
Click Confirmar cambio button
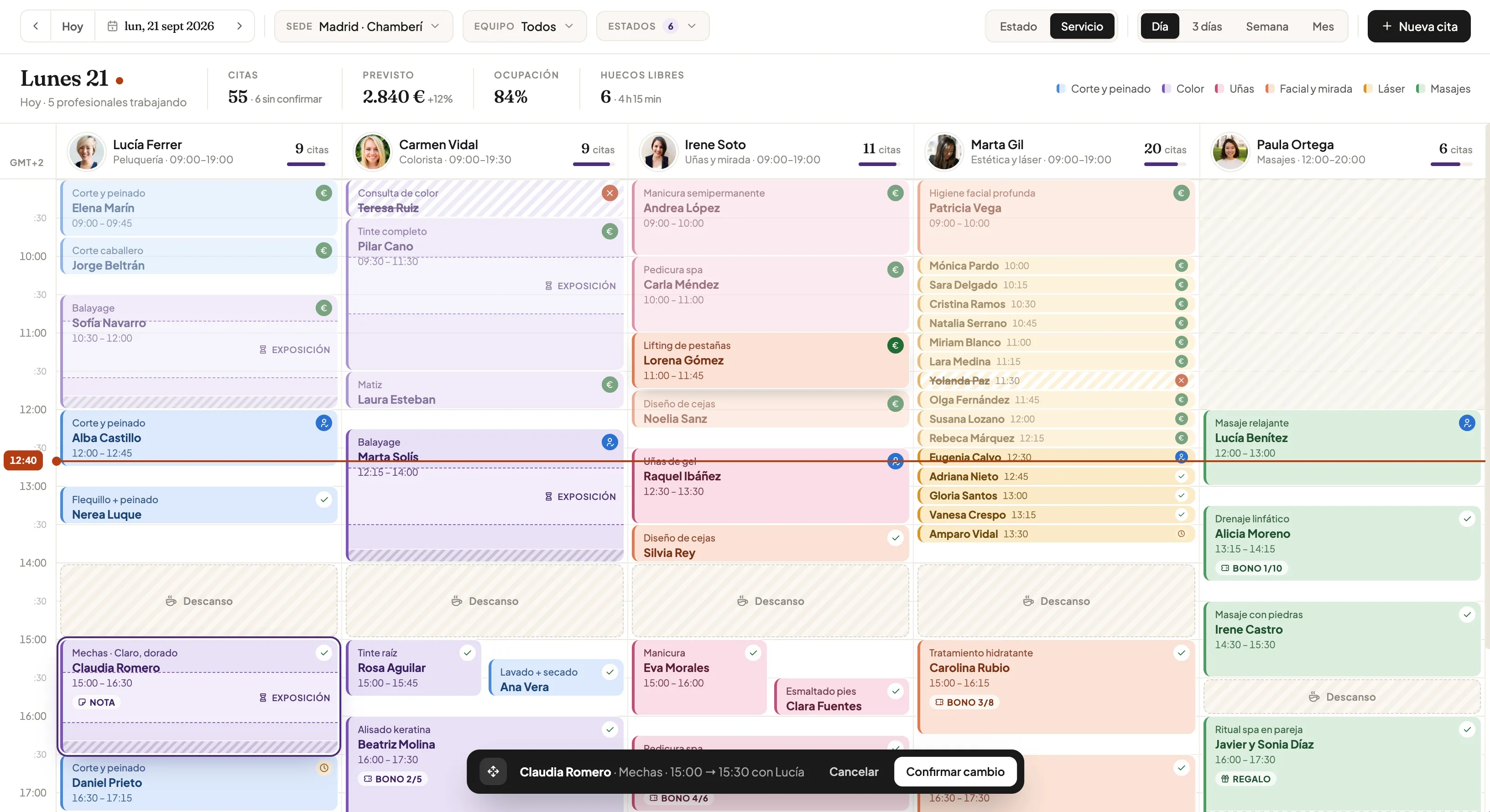coord(955,771)
